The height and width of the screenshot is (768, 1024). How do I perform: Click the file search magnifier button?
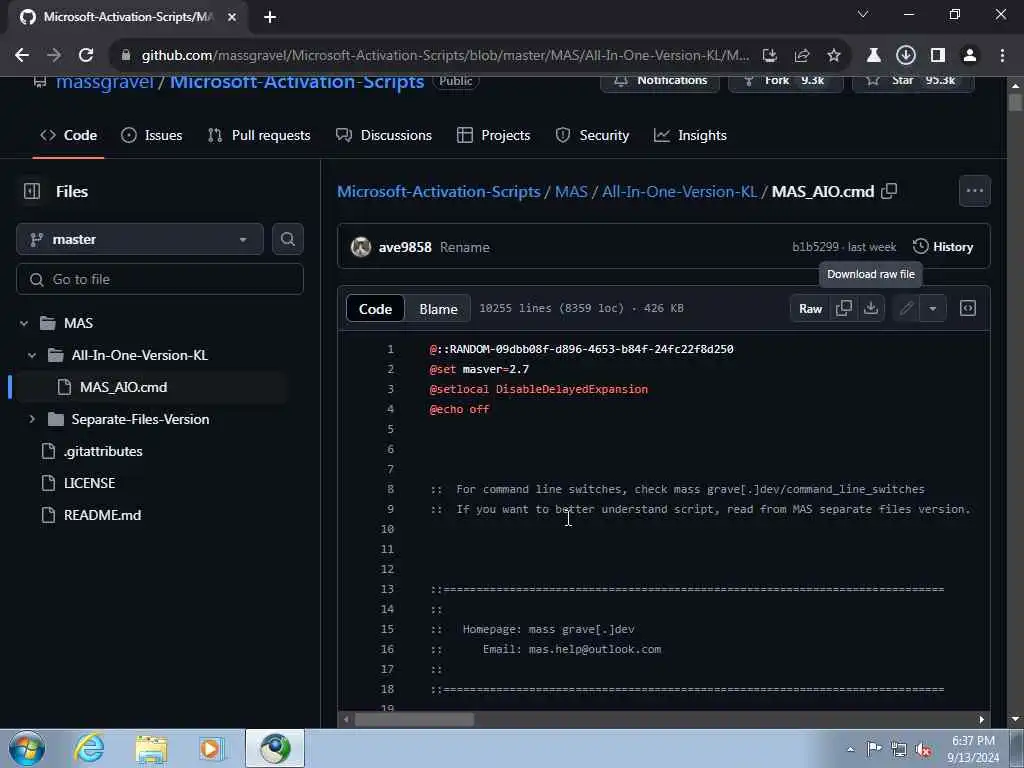(287, 239)
